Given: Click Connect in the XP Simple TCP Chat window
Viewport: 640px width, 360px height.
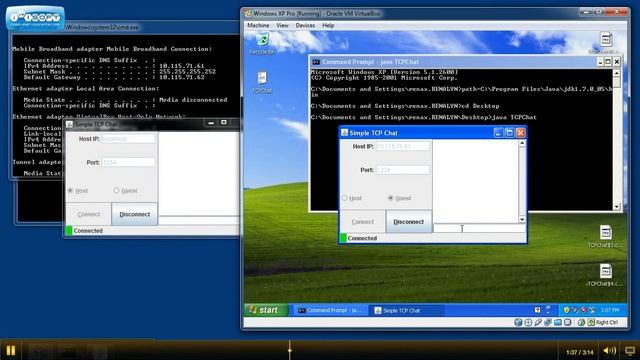Looking at the screenshot, I should [x=362, y=222].
